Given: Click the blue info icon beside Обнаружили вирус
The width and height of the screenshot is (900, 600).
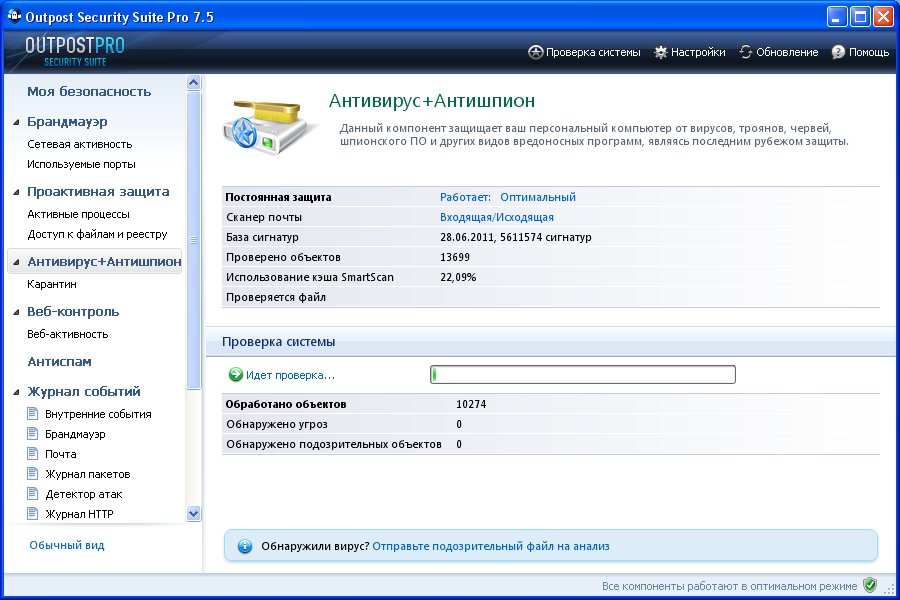Looking at the screenshot, I should pyautogui.click(x=245, y=546).
